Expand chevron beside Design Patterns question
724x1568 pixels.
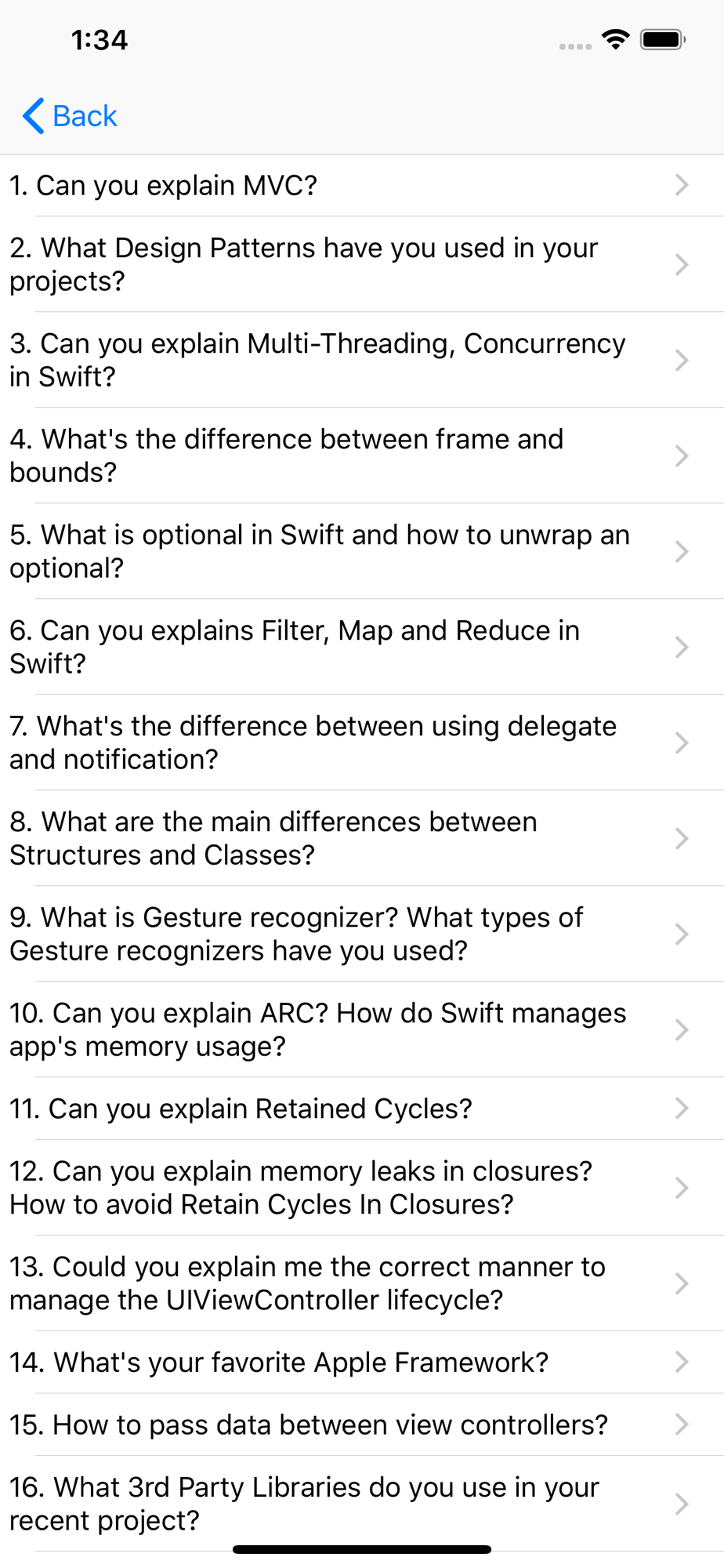pyautogui.click(x=682, y=265)
